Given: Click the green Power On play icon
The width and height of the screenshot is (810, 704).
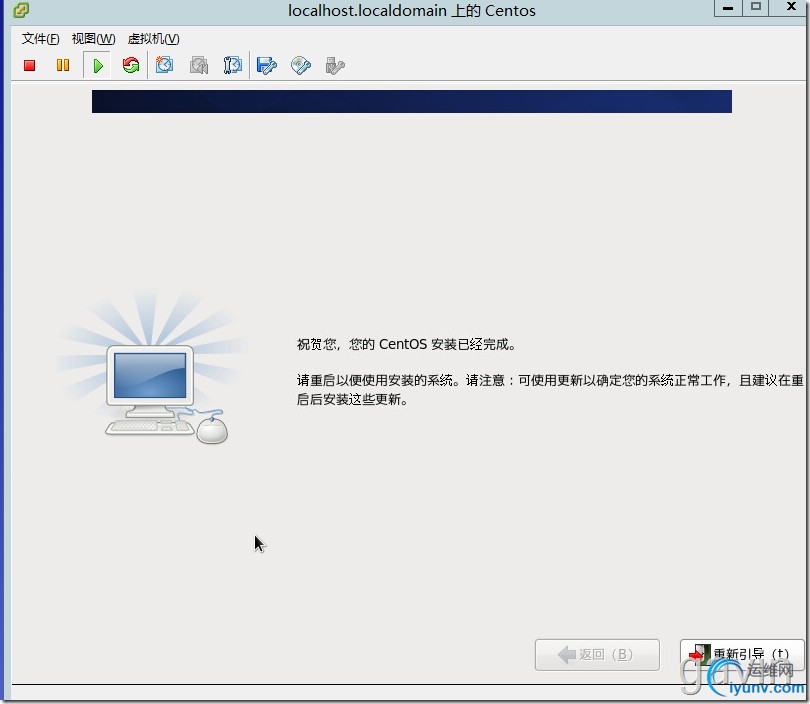Looking at the screenshot, I should coord(98,66).
